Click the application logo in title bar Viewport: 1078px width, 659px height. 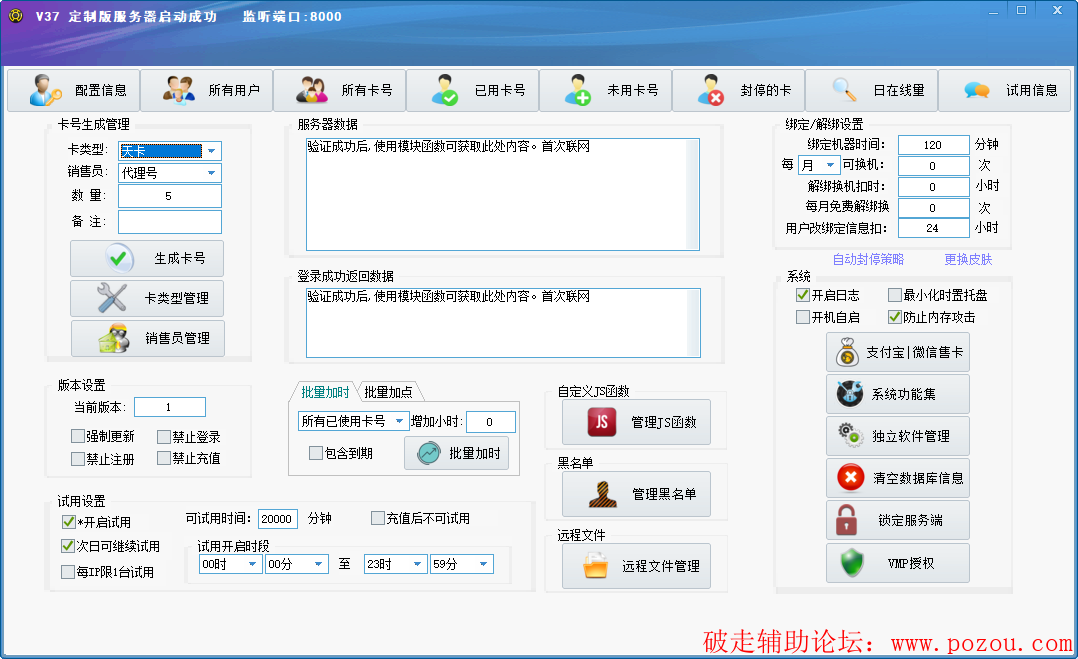tap(16, 16)
